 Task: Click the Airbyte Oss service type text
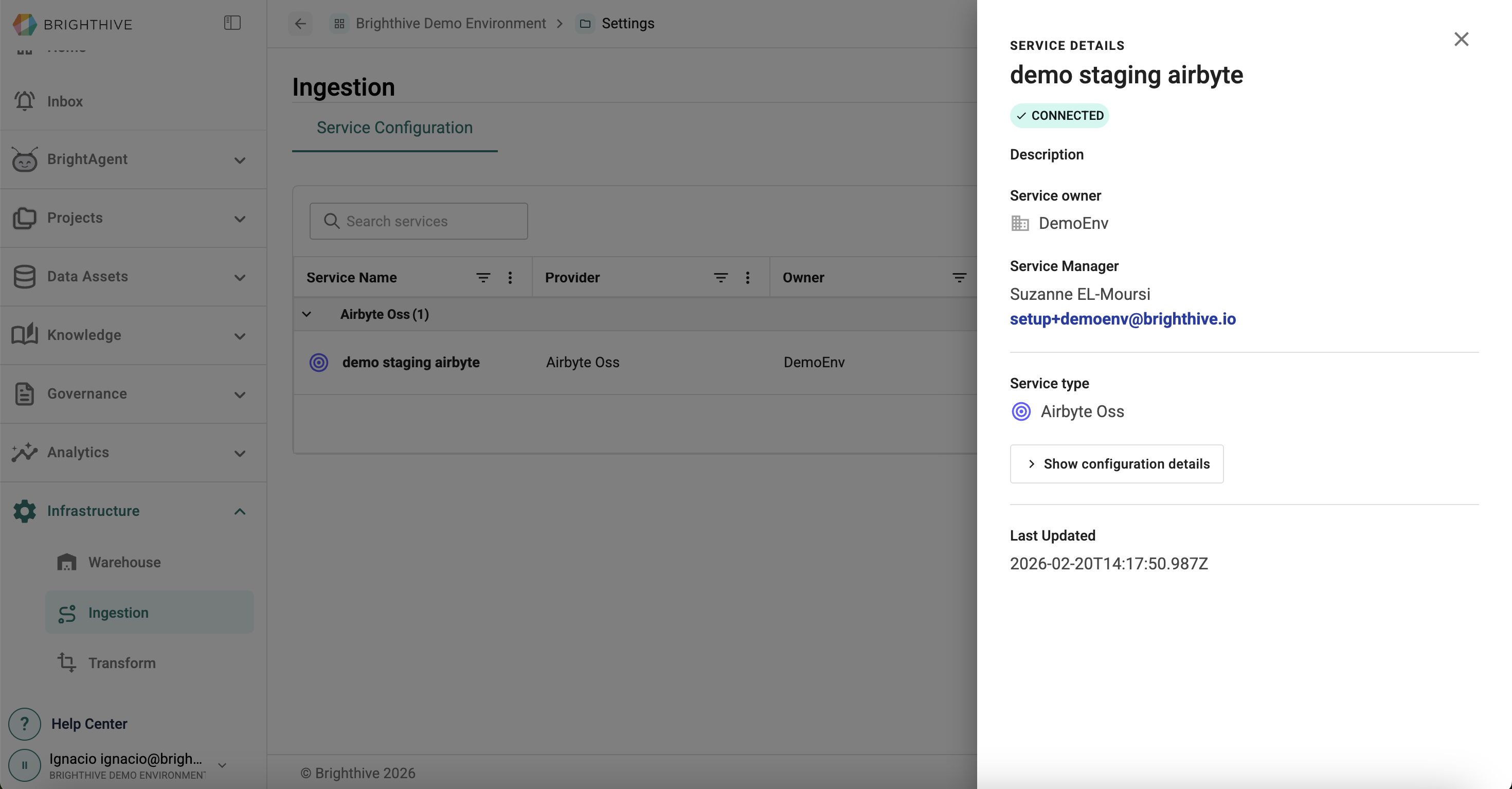(1083, 411)
